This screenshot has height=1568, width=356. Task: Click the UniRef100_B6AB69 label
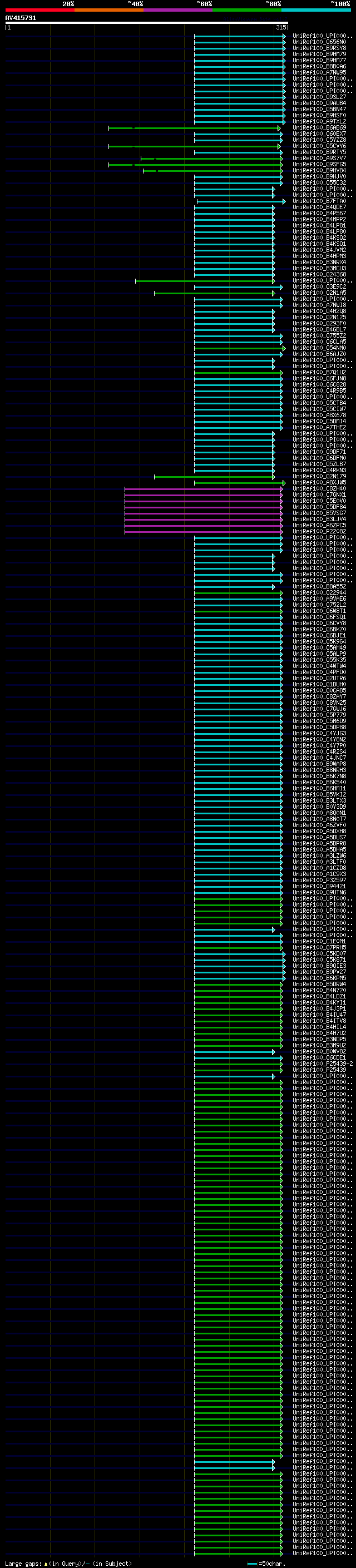pyautogui.click(x=319, y=128)
